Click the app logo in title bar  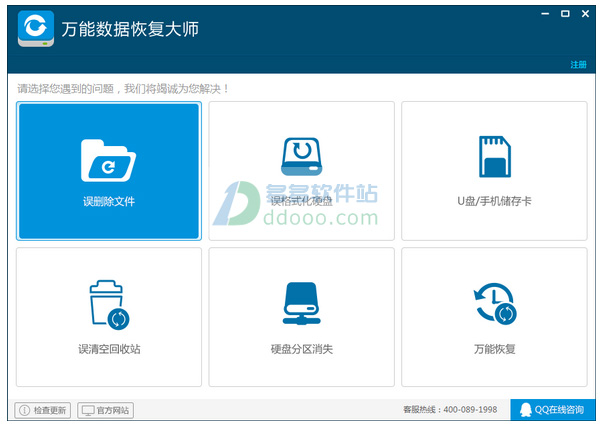pyautogui.click(x=36, y=29)
